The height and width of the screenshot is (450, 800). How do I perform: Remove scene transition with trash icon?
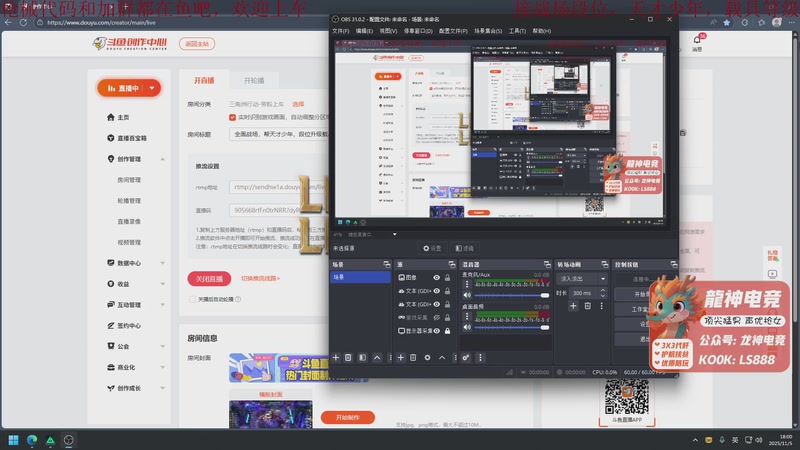point(587,306)
